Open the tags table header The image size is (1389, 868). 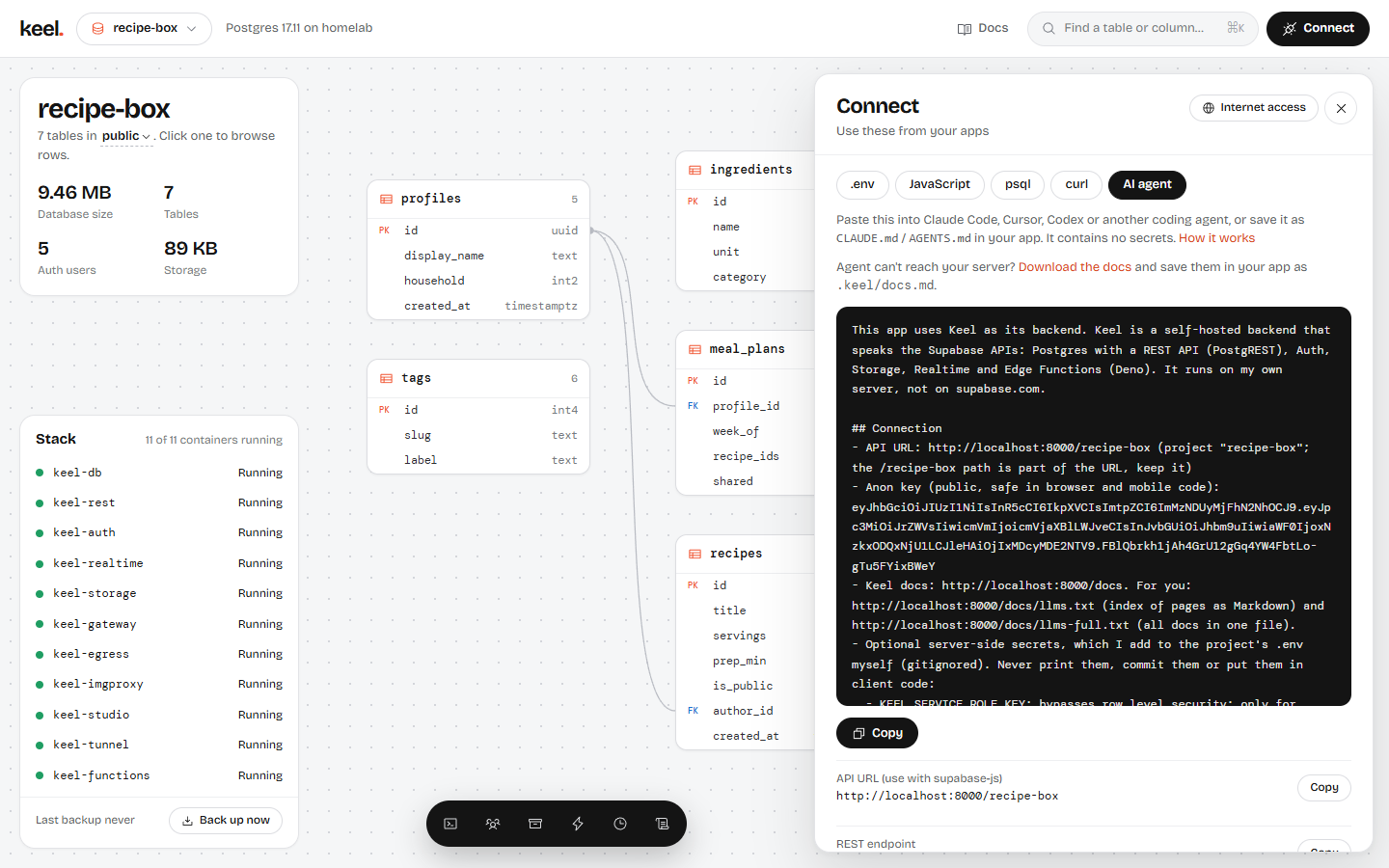(478, 378)
